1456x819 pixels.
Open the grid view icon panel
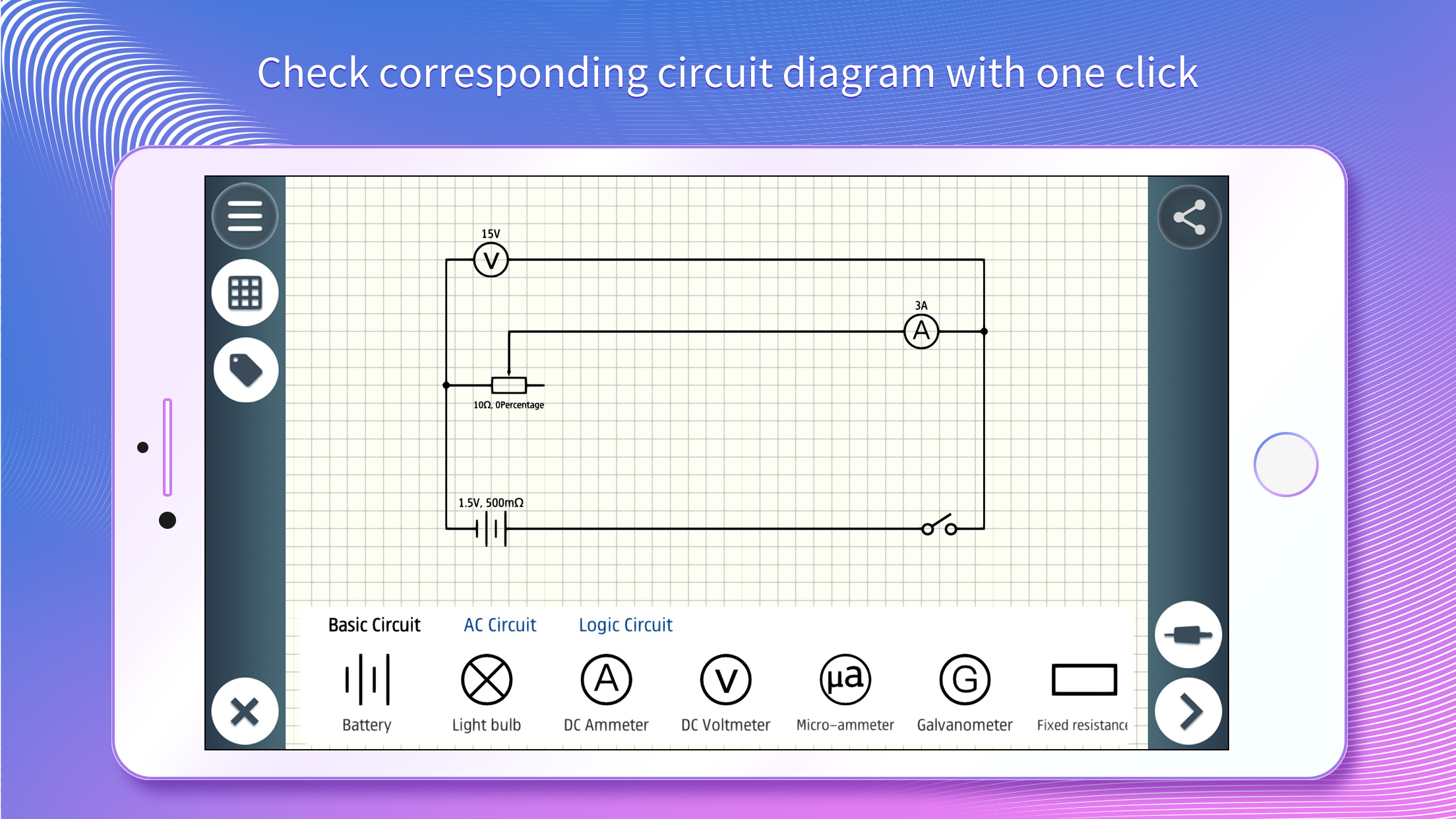point(245,291)
